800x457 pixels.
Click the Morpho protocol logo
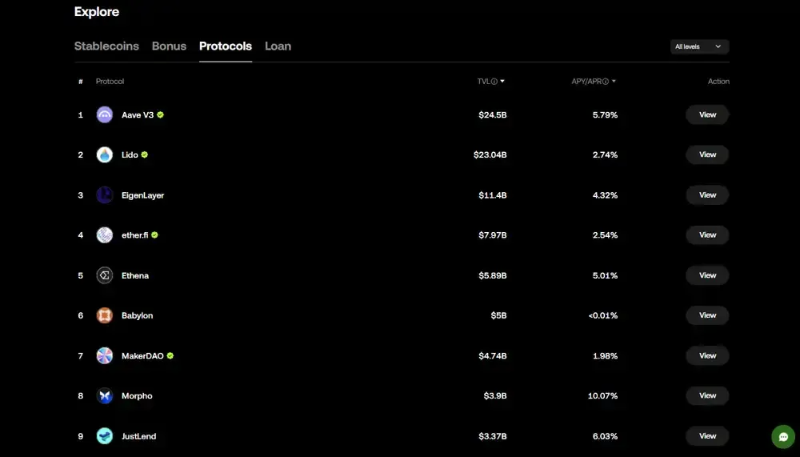pyautogui.click(x=105, y=396)
